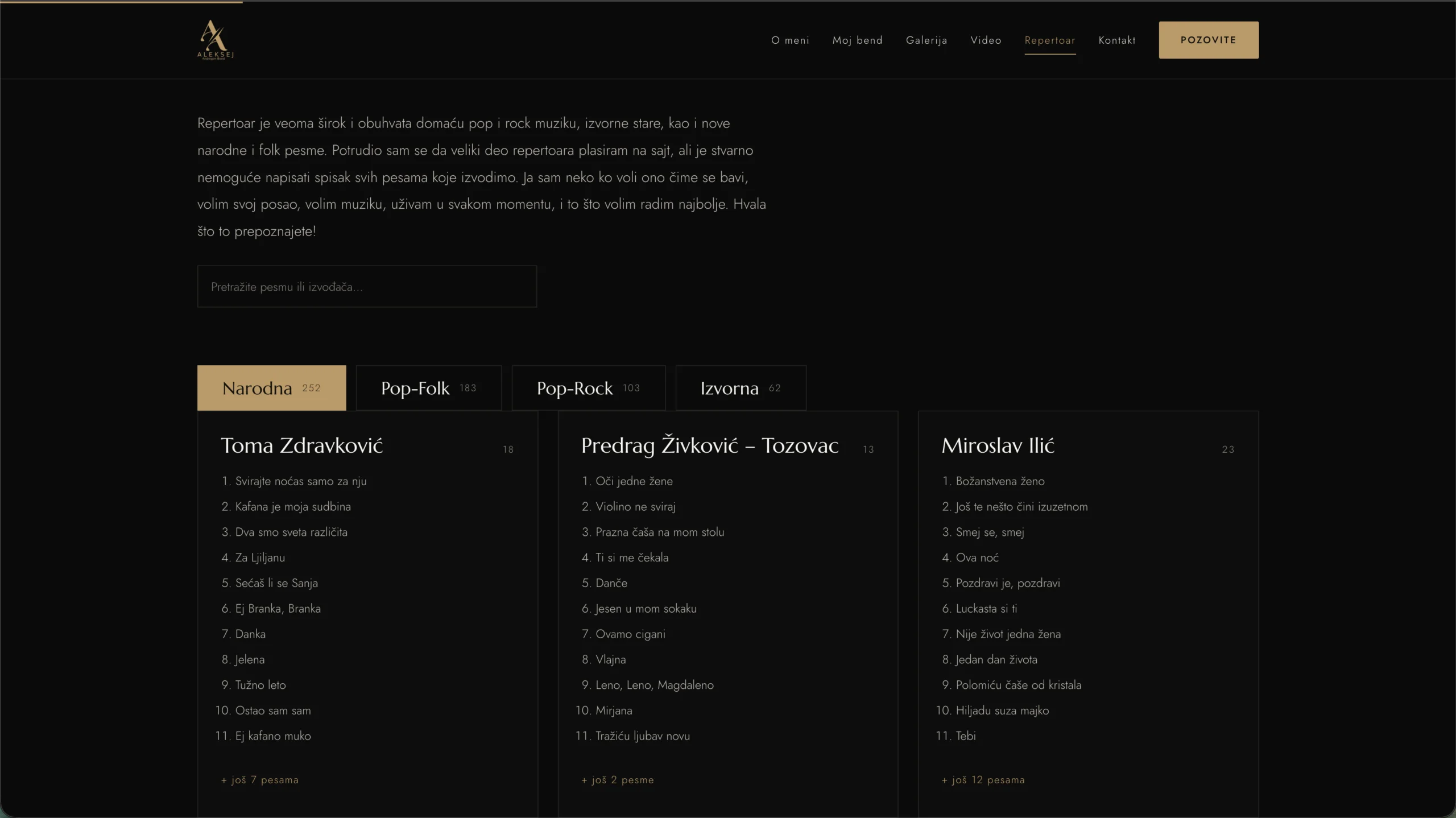This screenshot has height=818, width=1456.
Task: Select song 'Pozdravi je, pozdravi'
Action: tap(1008, 583)
